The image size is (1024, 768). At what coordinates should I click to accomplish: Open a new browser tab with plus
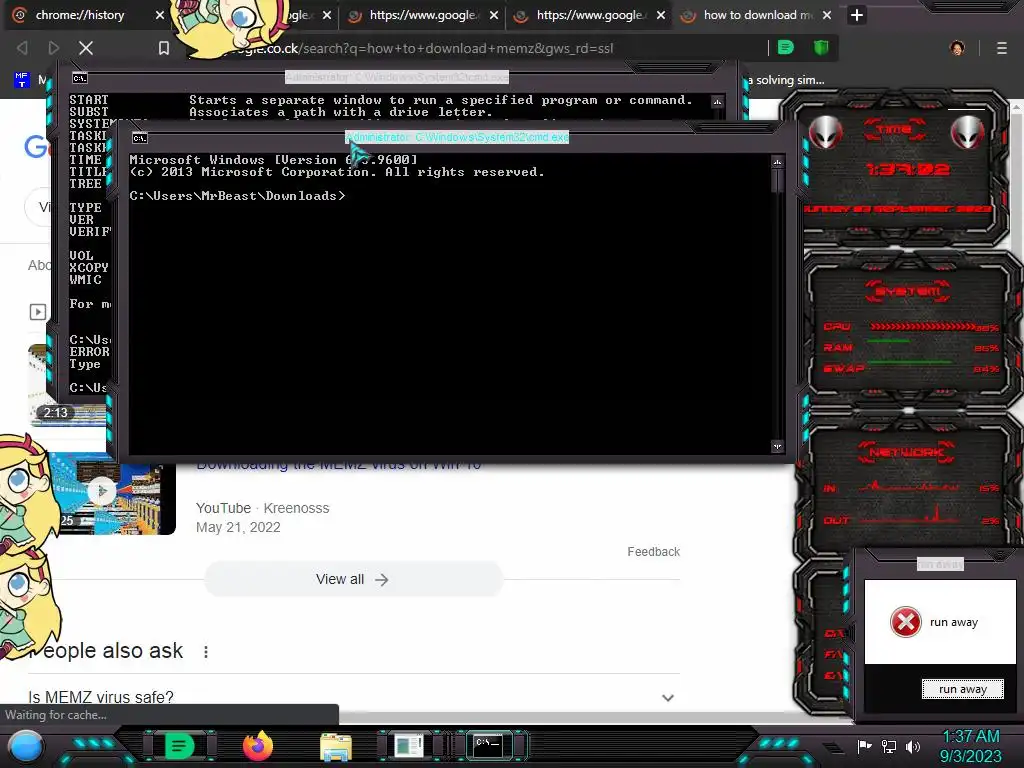(857, 15)
